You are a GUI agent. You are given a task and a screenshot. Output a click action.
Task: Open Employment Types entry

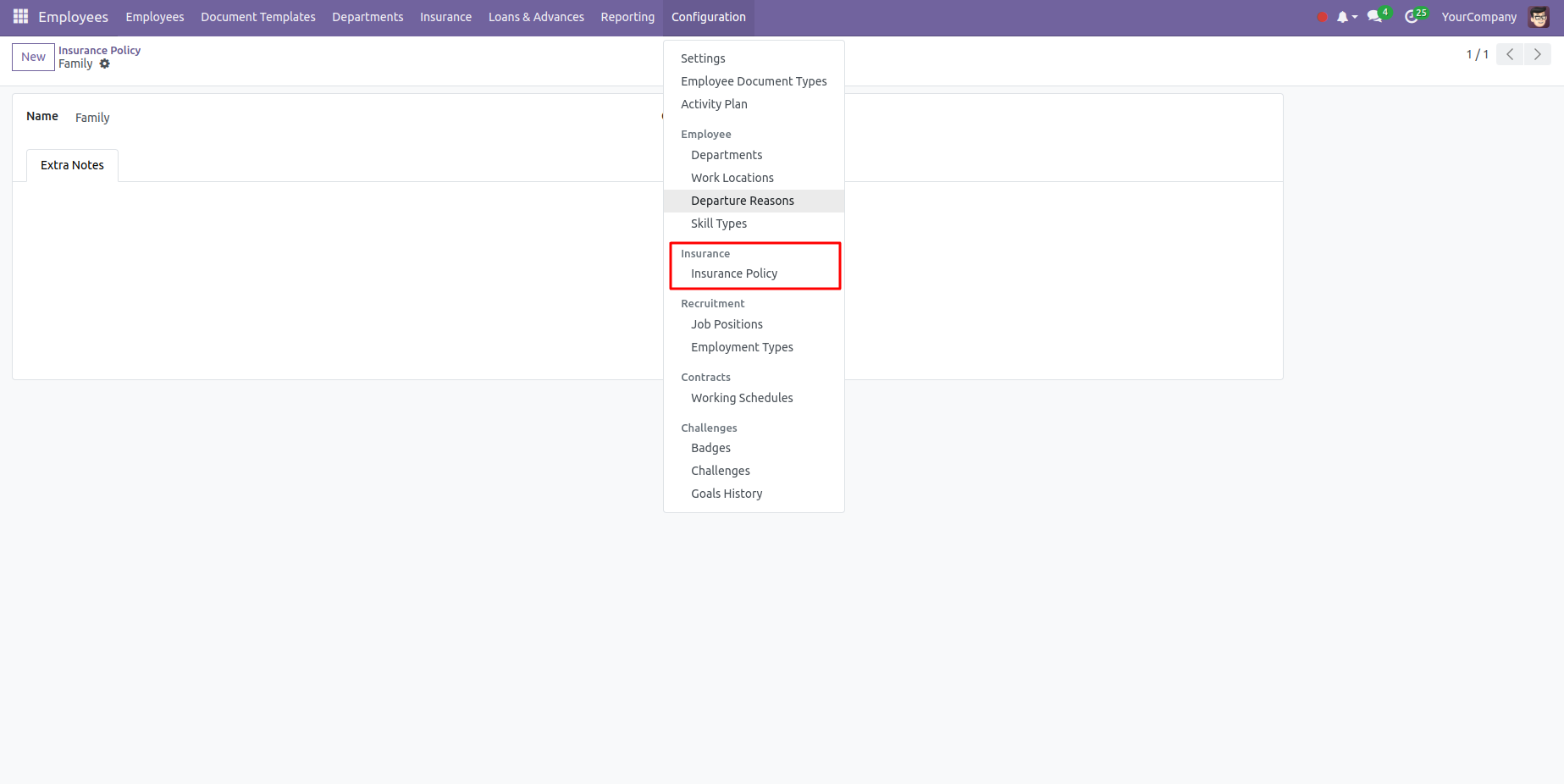(x=754, y=347)
